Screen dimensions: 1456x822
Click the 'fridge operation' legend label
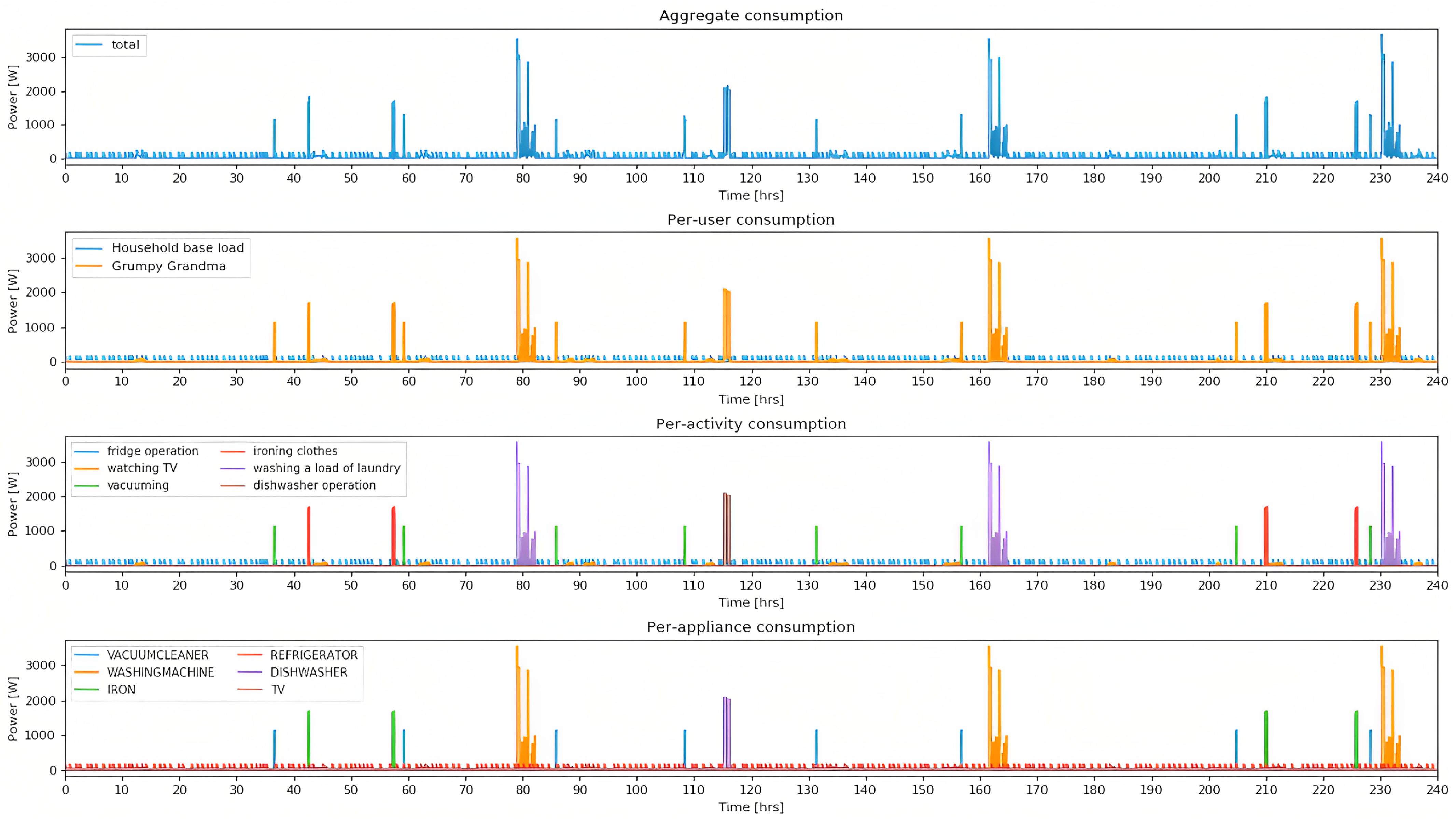(x=153, y=451)
